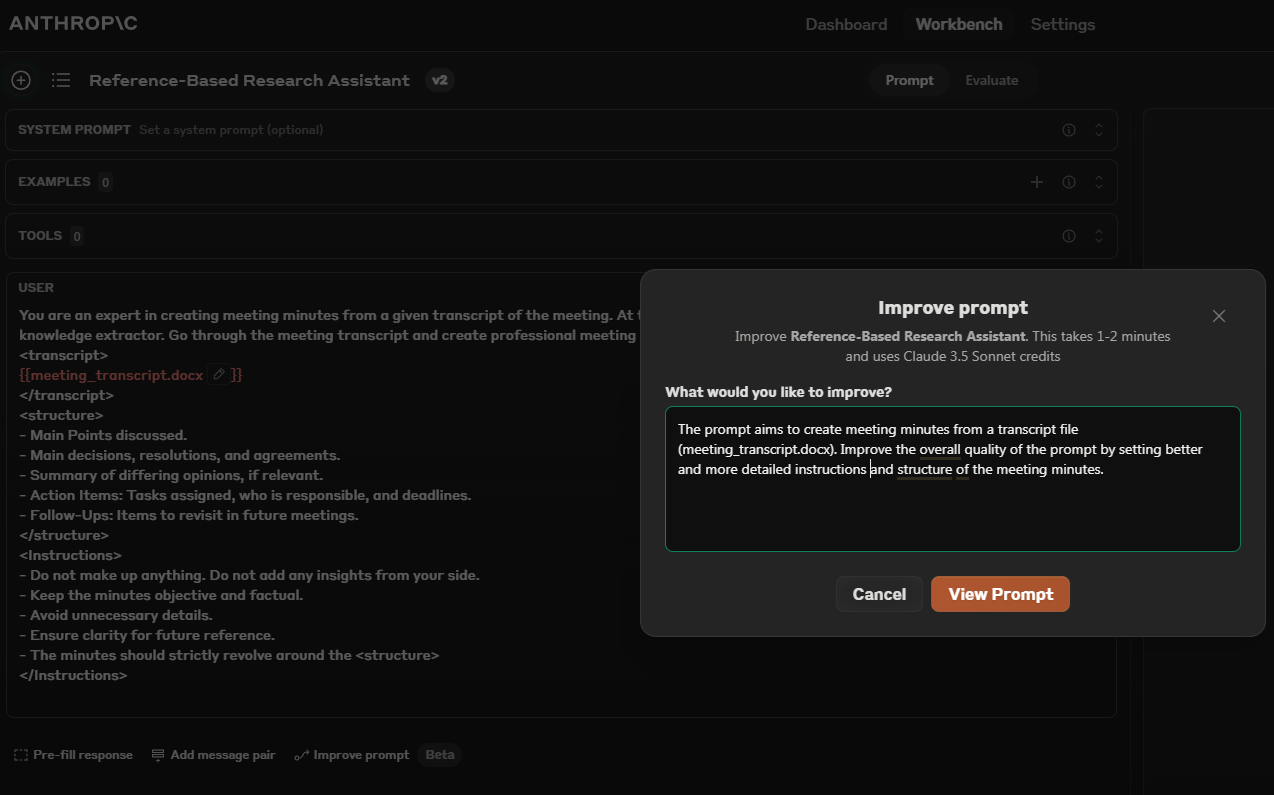Edit the meeting_transcript.docx variable pencil icon
Screen dimensions: 1274x795
tap(218, 374)
